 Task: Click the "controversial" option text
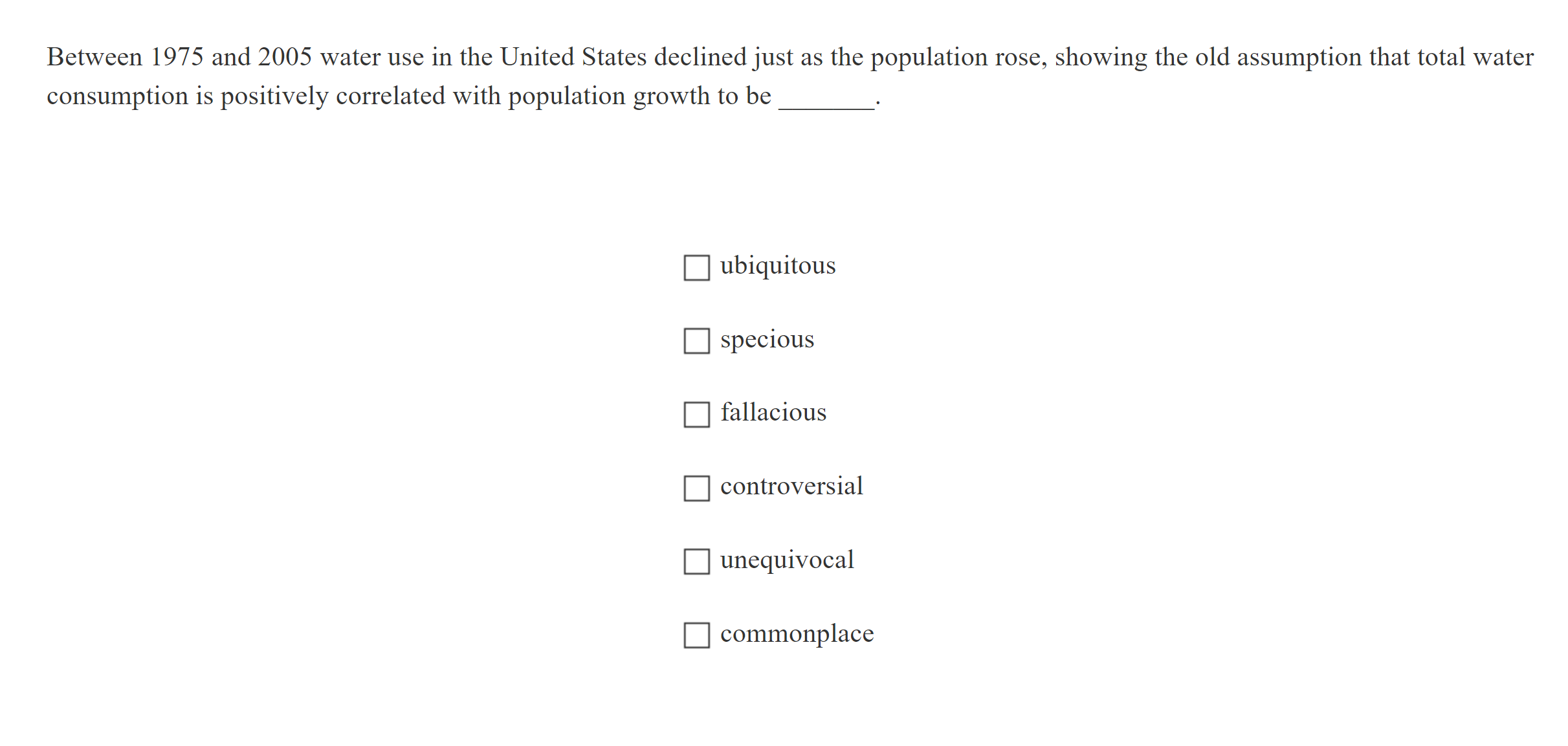[x=791, y=487]
